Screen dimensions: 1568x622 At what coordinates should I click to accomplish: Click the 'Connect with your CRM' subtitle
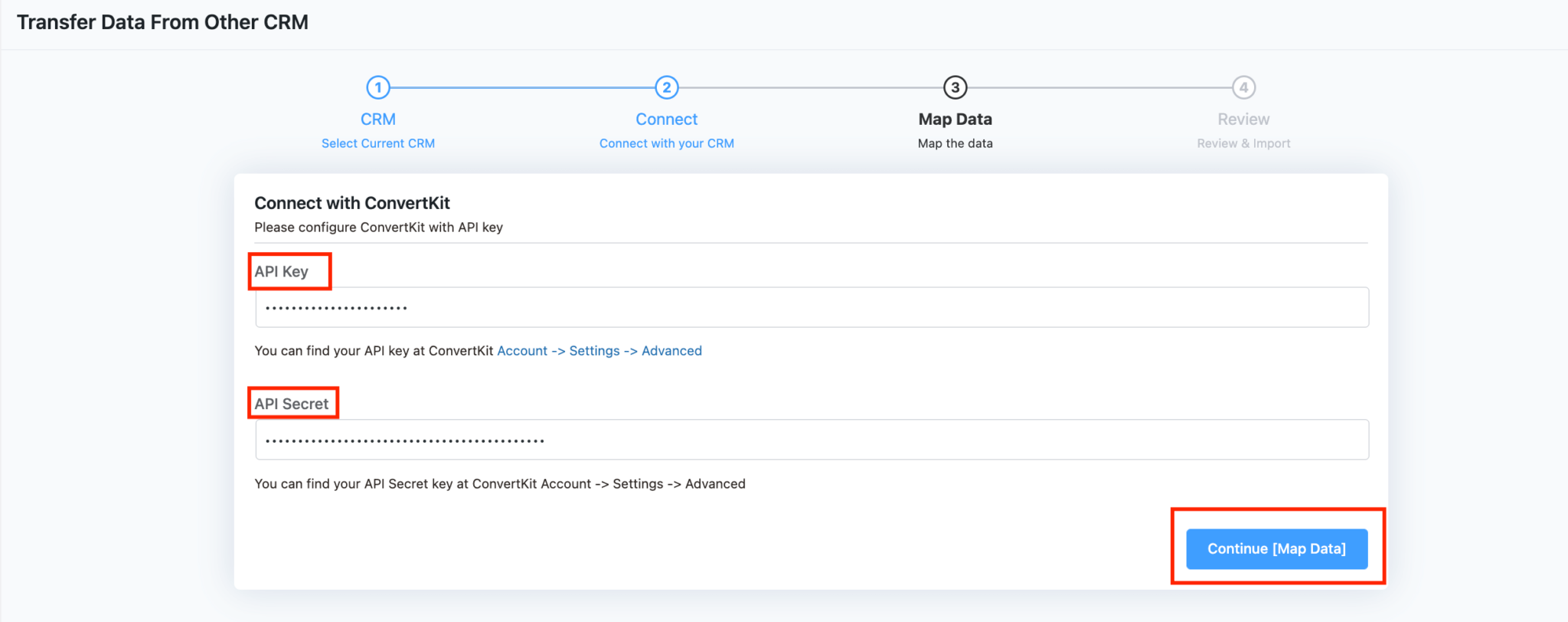667,143
